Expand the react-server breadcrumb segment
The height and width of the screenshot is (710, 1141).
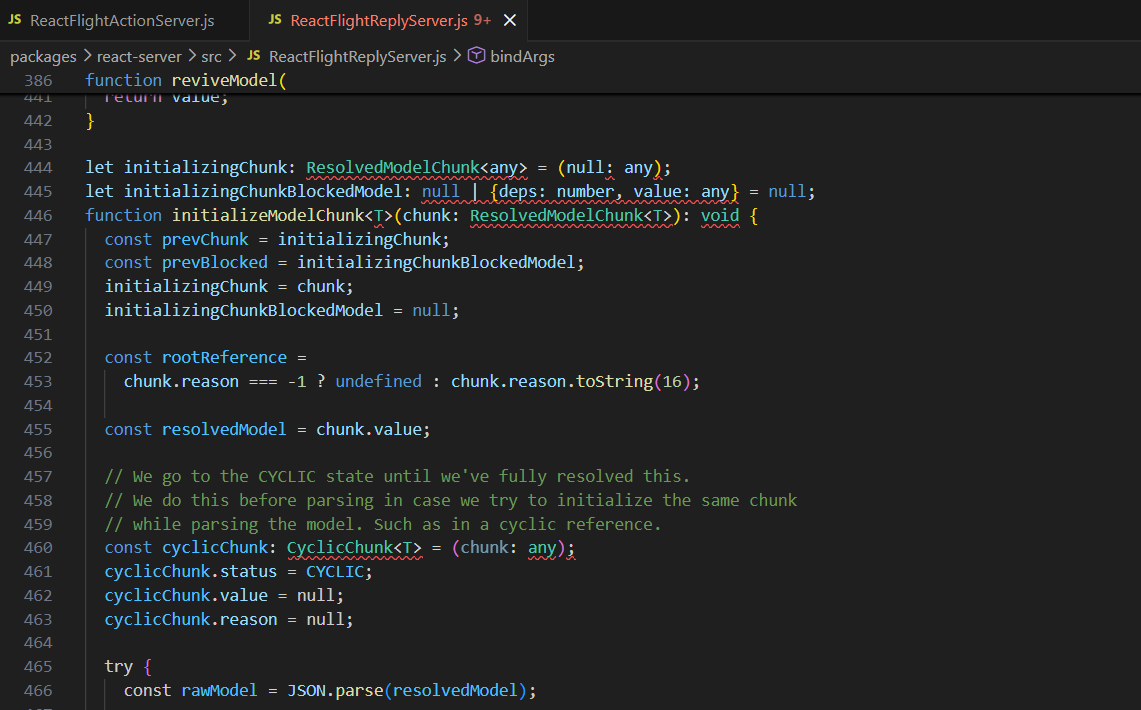pos(139,56)
